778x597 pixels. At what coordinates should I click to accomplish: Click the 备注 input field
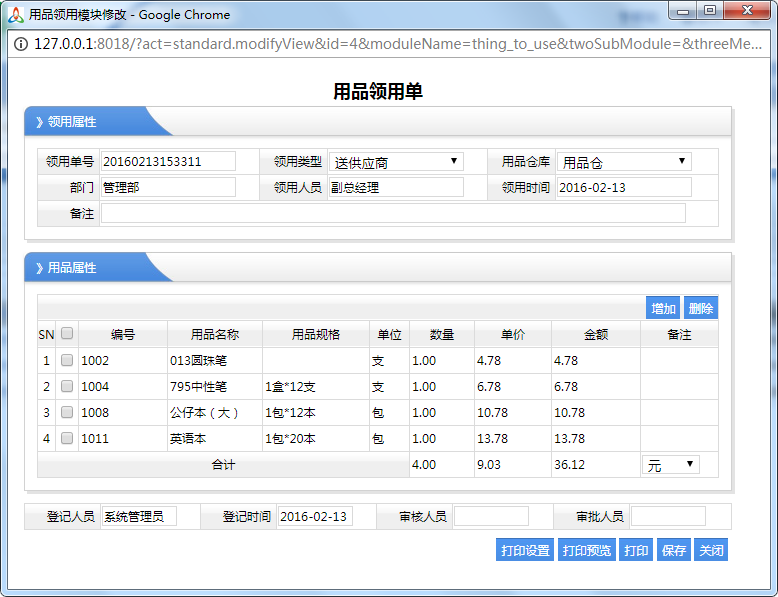click(393, 213)
